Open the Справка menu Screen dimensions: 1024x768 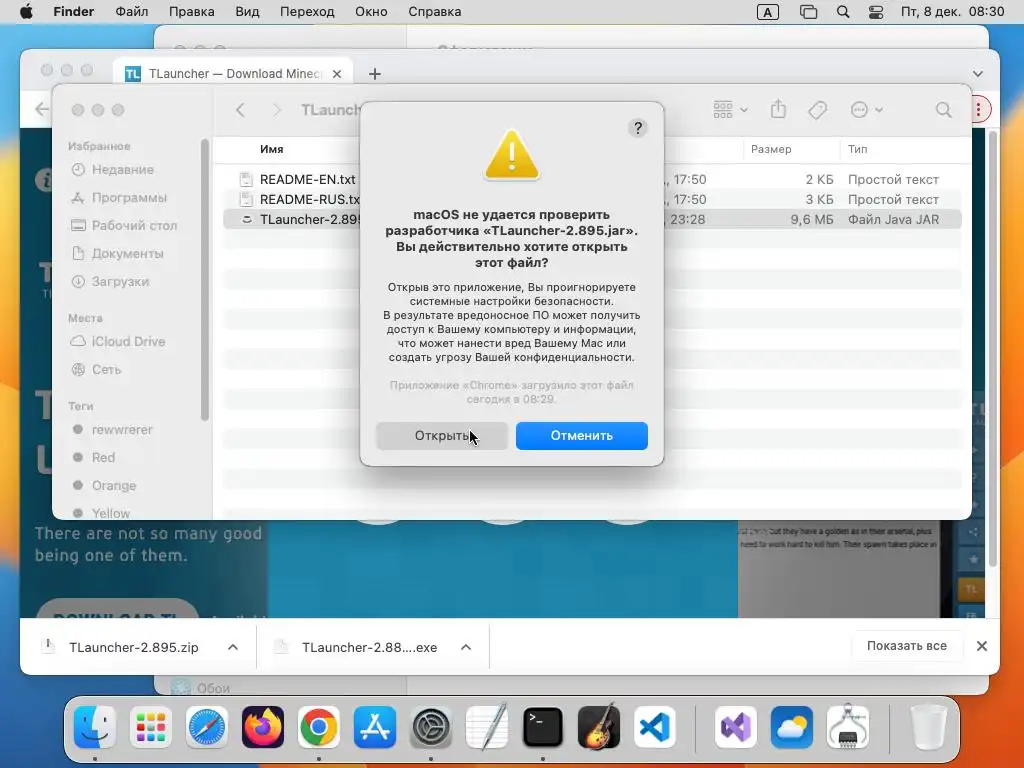(x=434, y=12)
